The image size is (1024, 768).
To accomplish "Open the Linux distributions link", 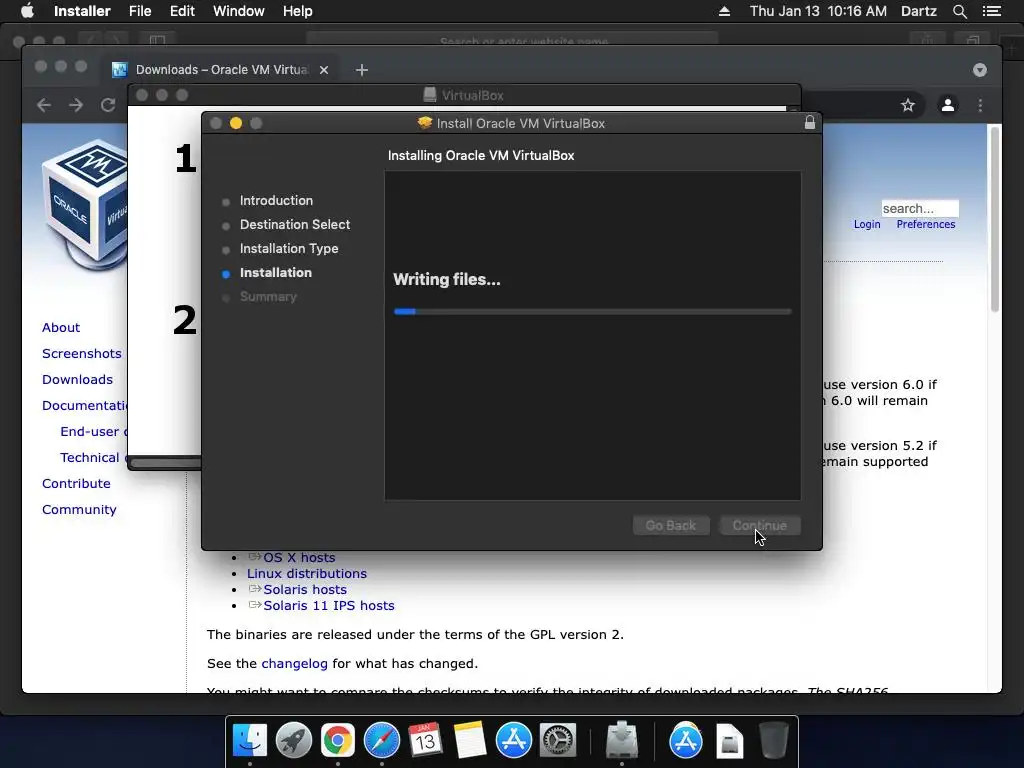I will (306, 573).
